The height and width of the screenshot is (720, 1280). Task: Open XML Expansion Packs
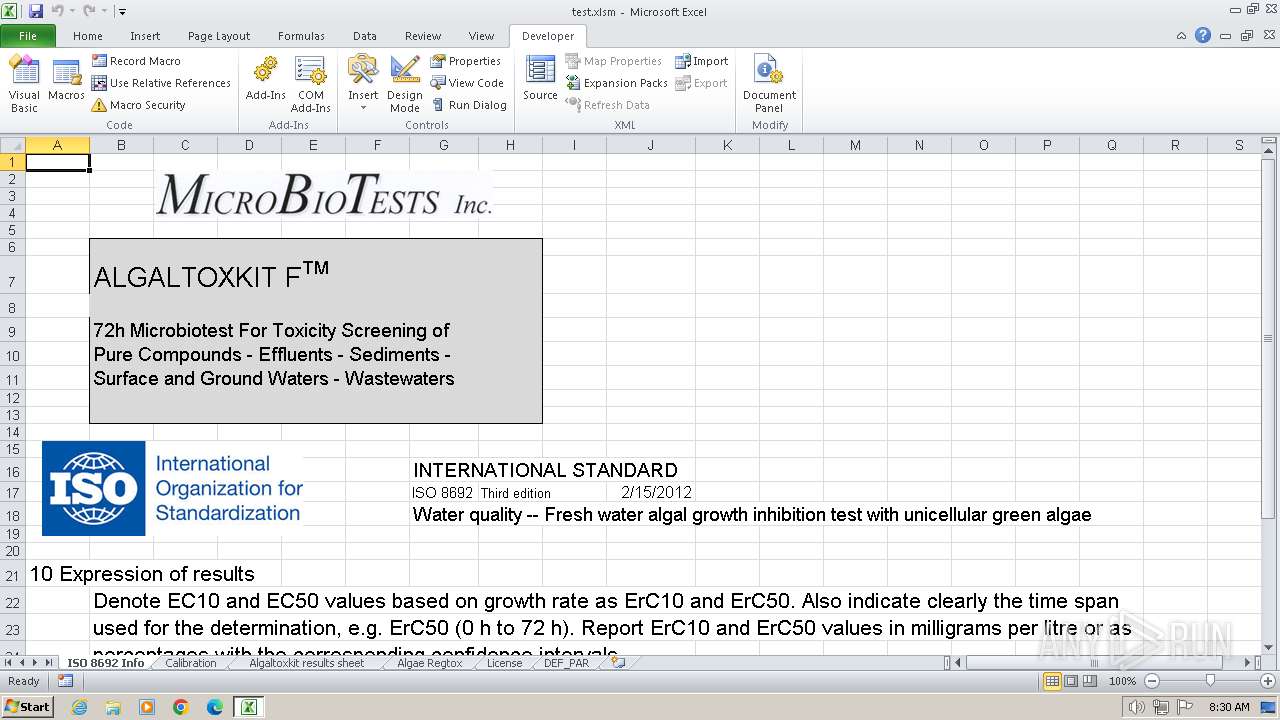click(617, 83)
